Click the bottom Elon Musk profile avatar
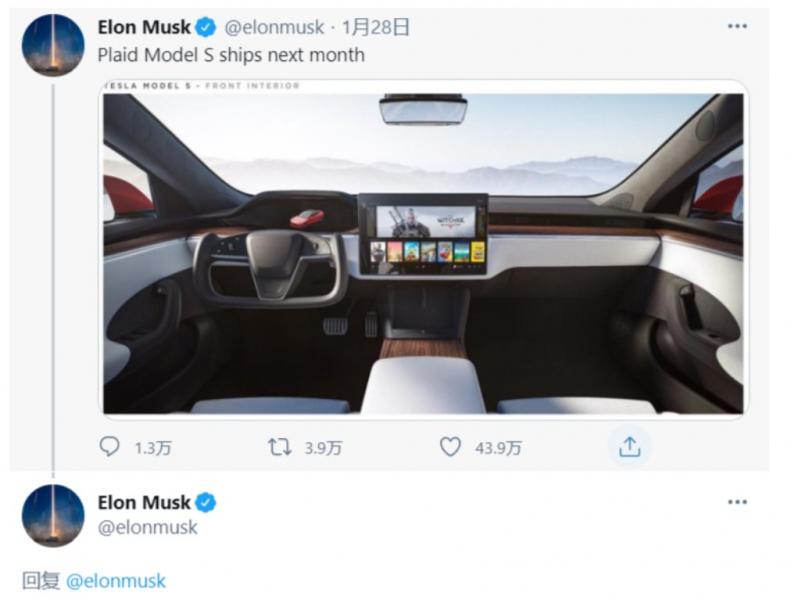The image size is (791, 600). [x=53, y=515]
